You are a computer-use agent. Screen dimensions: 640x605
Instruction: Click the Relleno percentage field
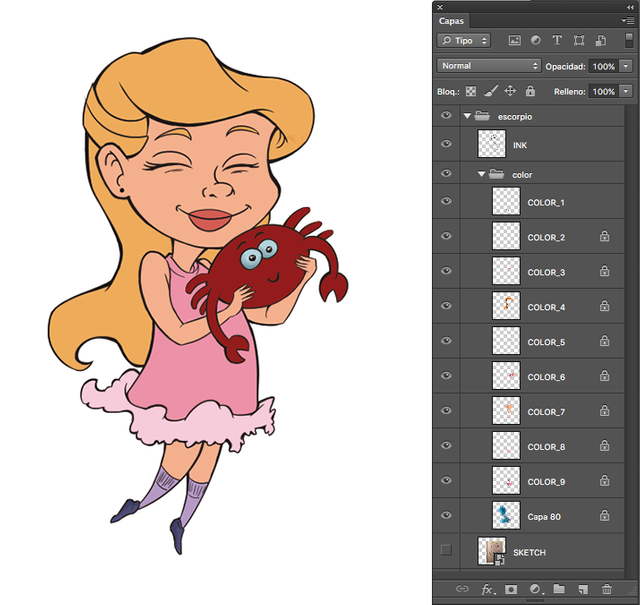point(603,91)
